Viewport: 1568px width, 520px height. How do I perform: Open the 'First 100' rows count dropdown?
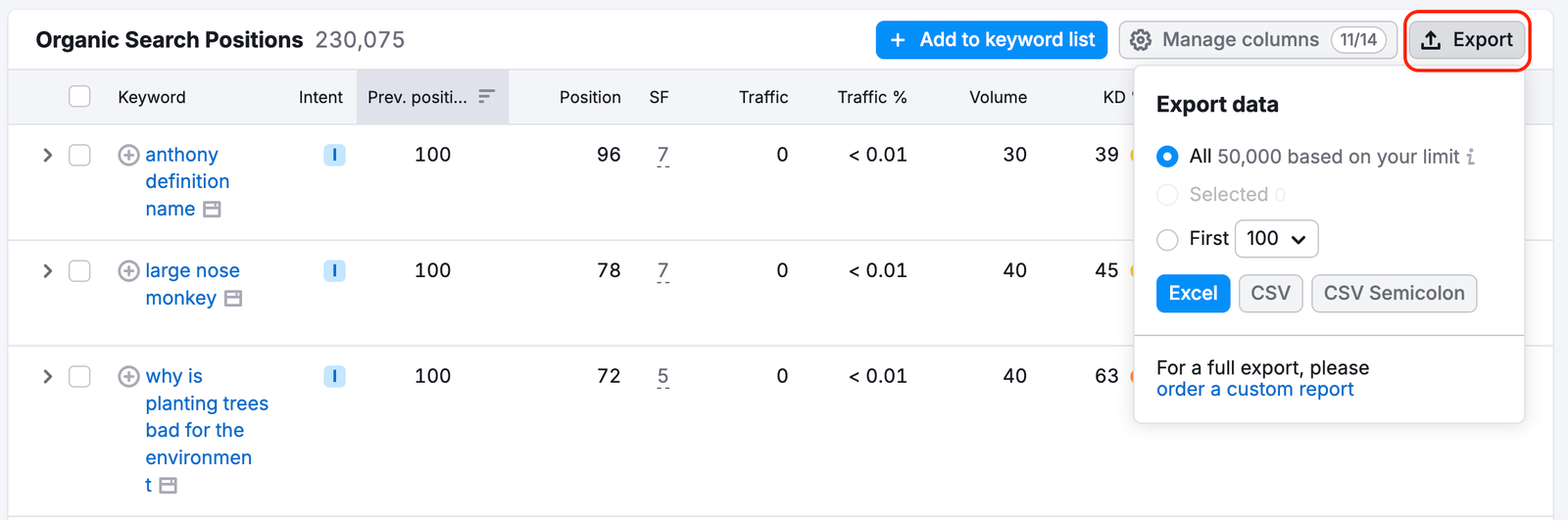(x=1276, y=239)
